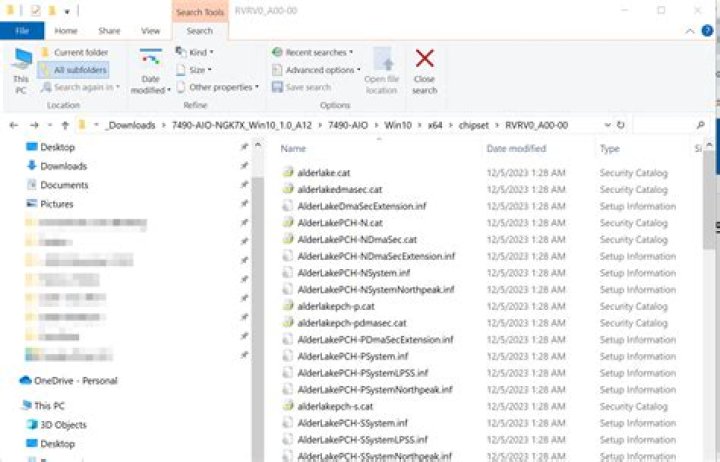Click the alderlakepch-pdmasec.cat file icon
Image resolution: width=720 pixels, height=462 pixels.
tap(288, 322)
